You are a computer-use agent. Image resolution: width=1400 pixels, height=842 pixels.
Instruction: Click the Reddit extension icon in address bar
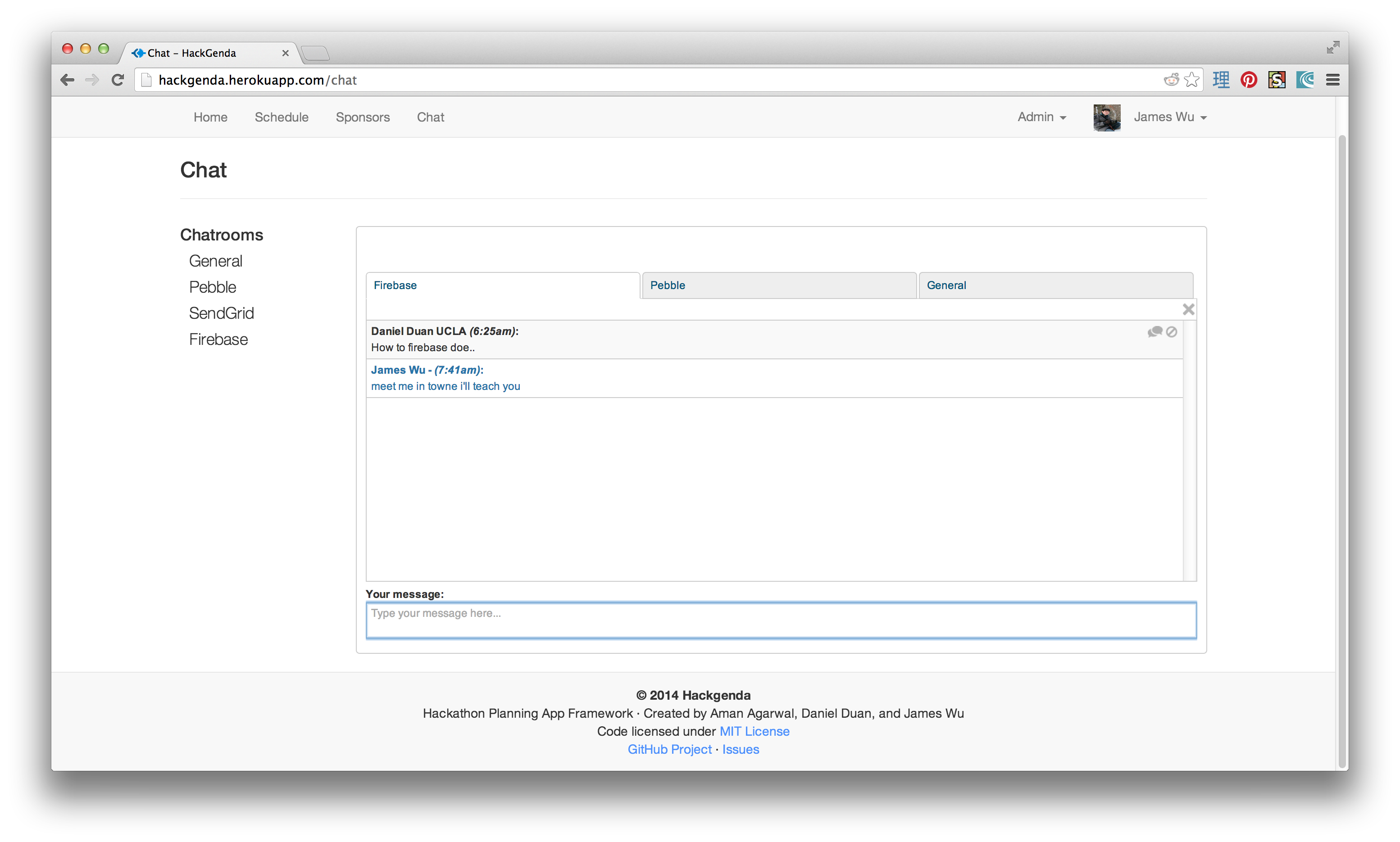(1171, 80)
